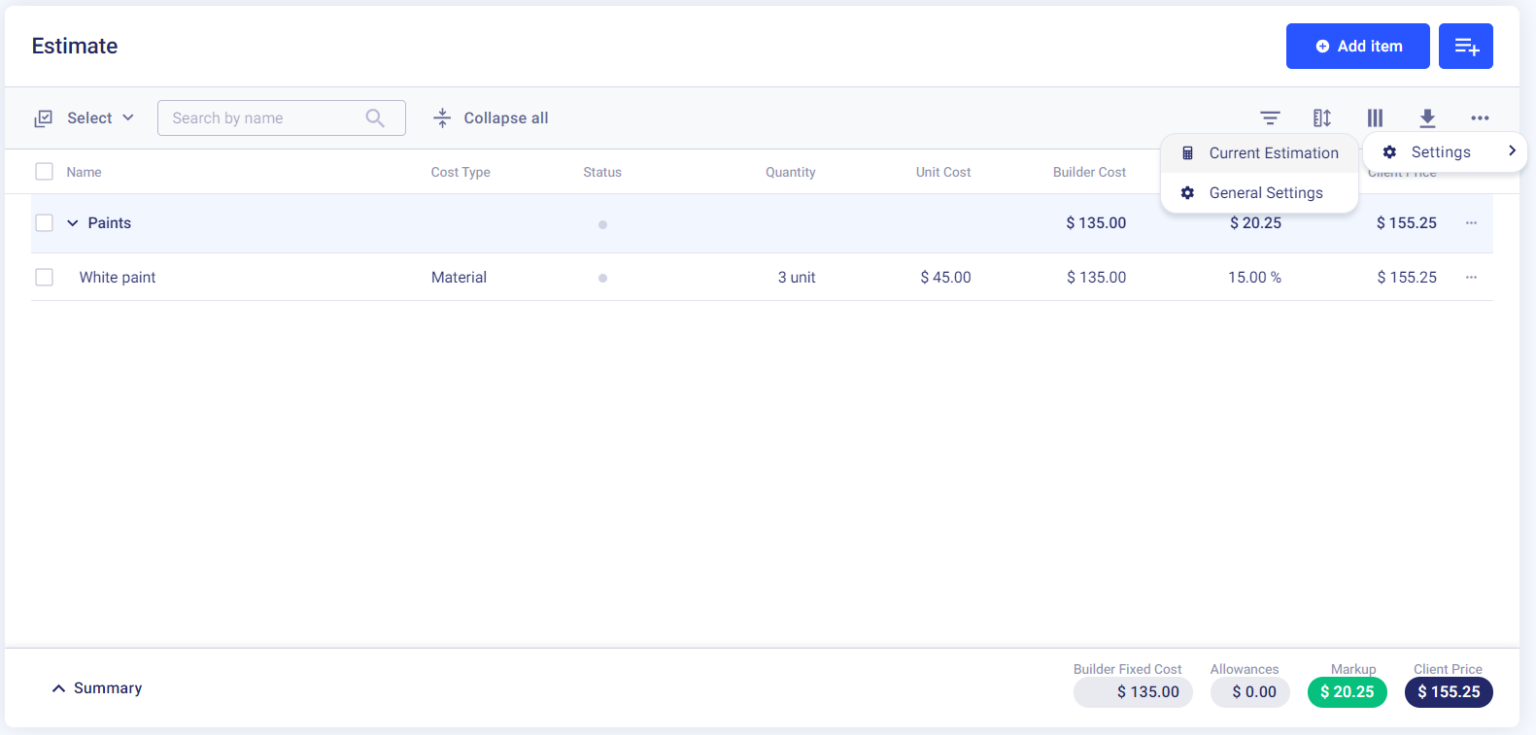Click the Search by name field
1536x735 pixels.
pyautogui.click(x=262, y=118)
